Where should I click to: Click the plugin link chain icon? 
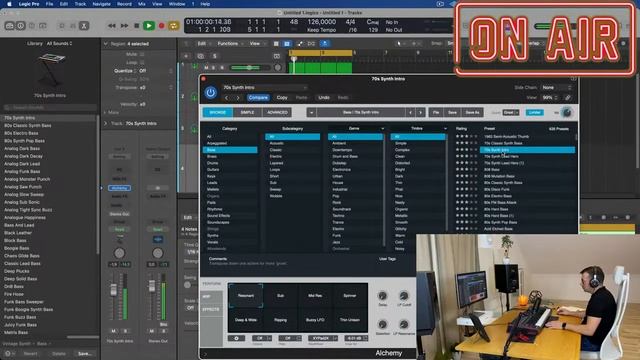[x=568, y=98]
